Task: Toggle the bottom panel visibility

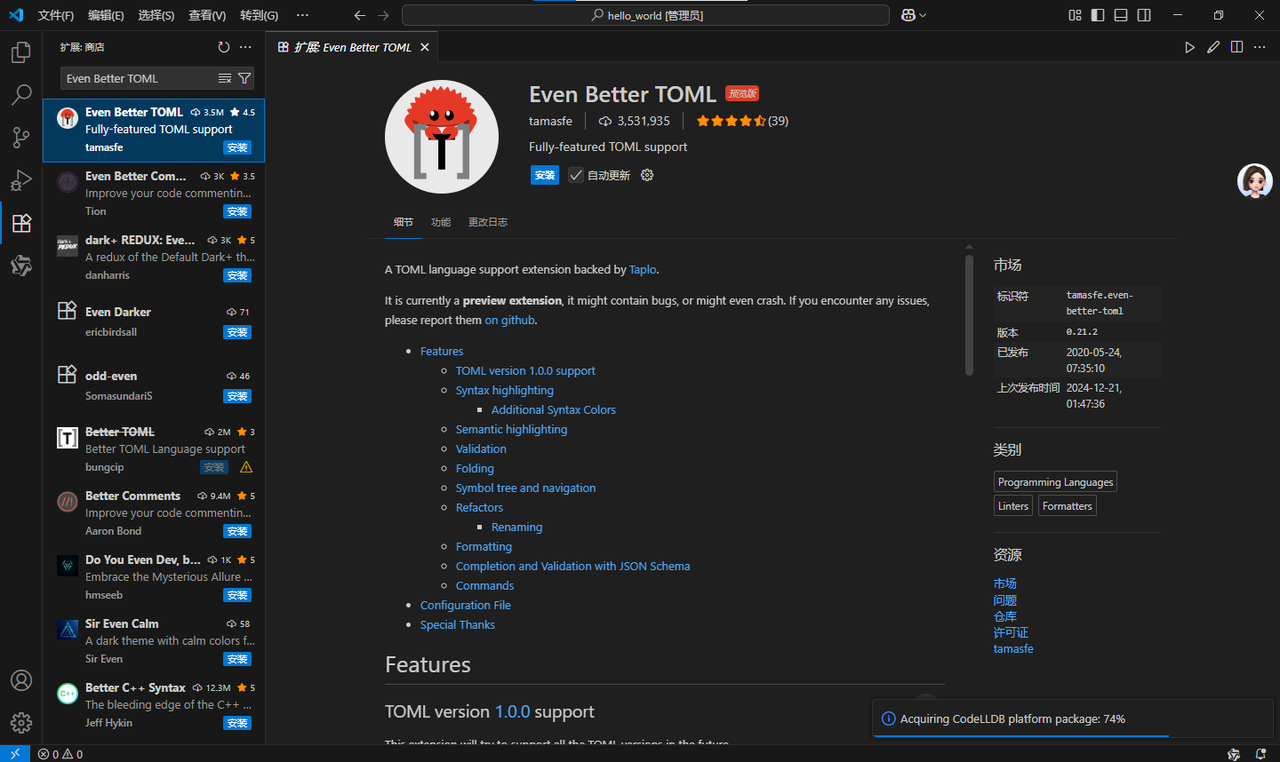Action: point(1121,15)
